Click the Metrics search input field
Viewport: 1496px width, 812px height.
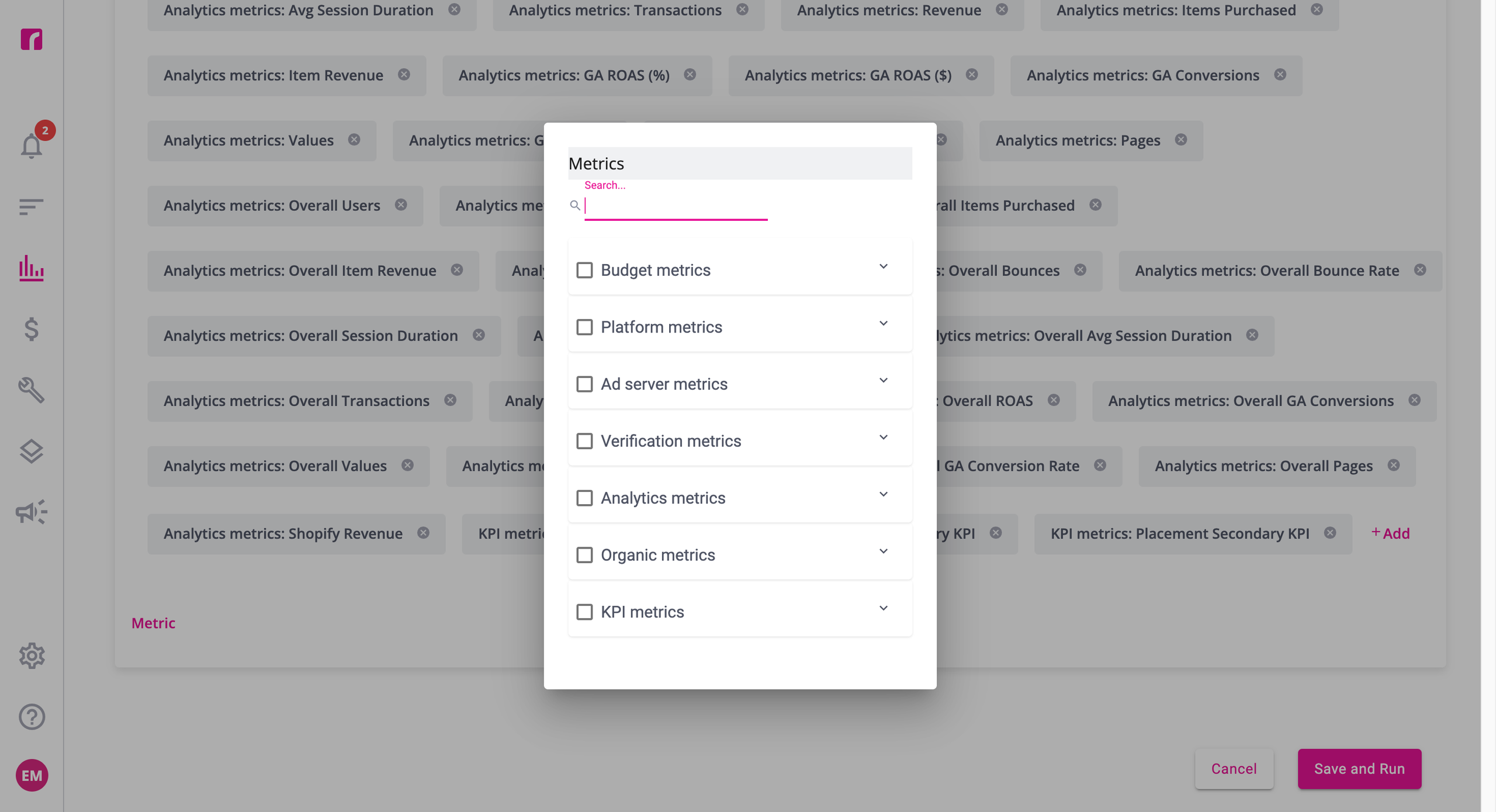click(676, 206)
